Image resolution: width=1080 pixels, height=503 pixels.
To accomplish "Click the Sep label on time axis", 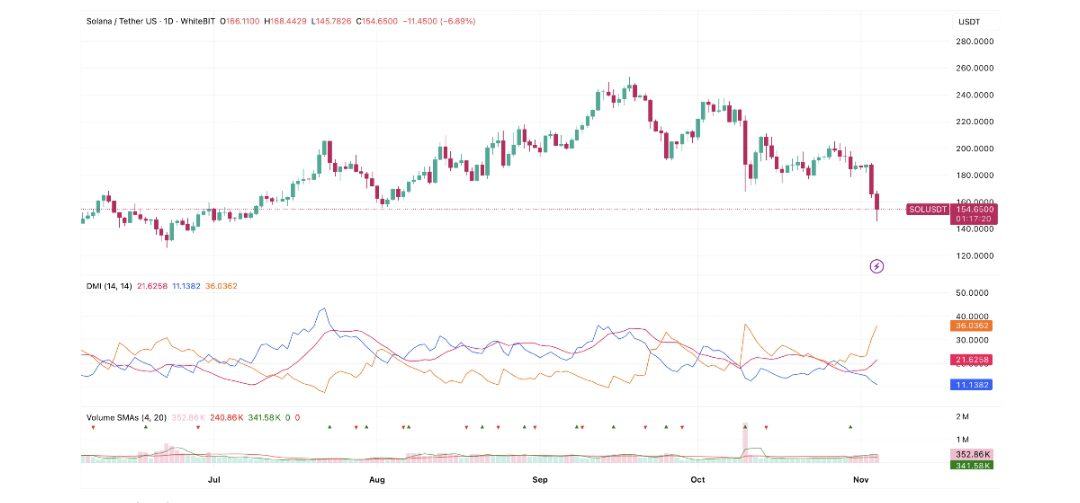I will tap(540, 480).
